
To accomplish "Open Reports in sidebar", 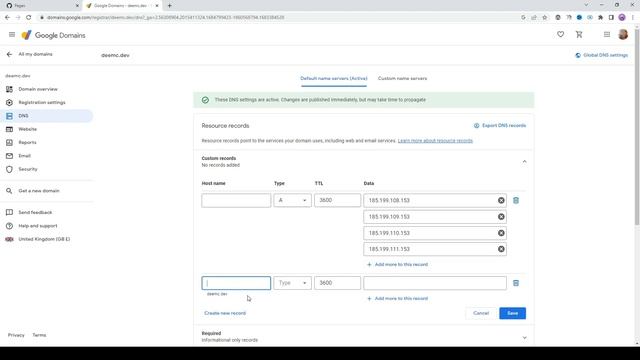I will [27, 142].
